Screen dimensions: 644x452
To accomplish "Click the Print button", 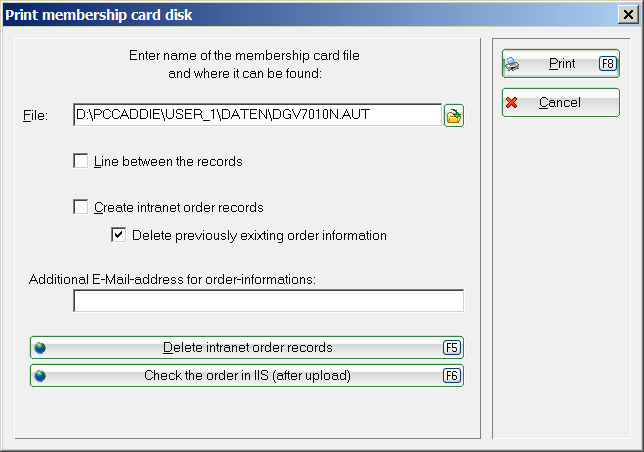I will [x=561, y=64].
